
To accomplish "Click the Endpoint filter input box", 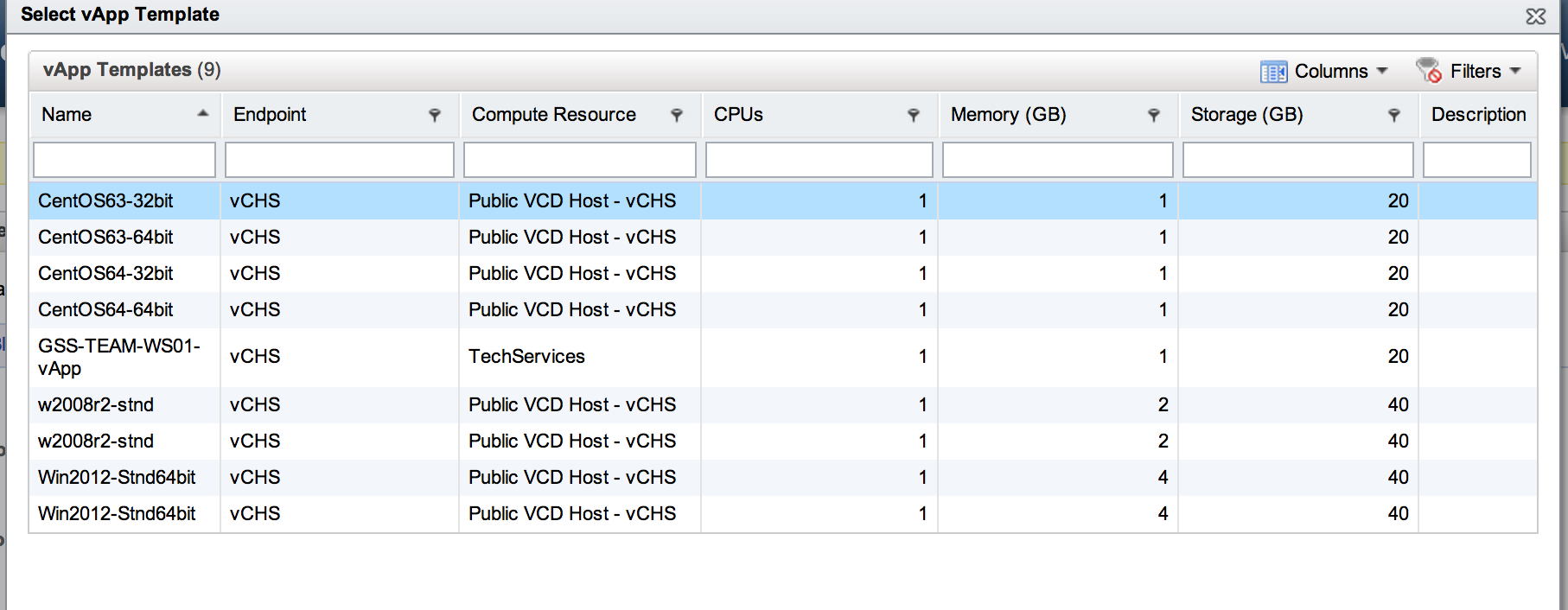I will pos(339,160).
